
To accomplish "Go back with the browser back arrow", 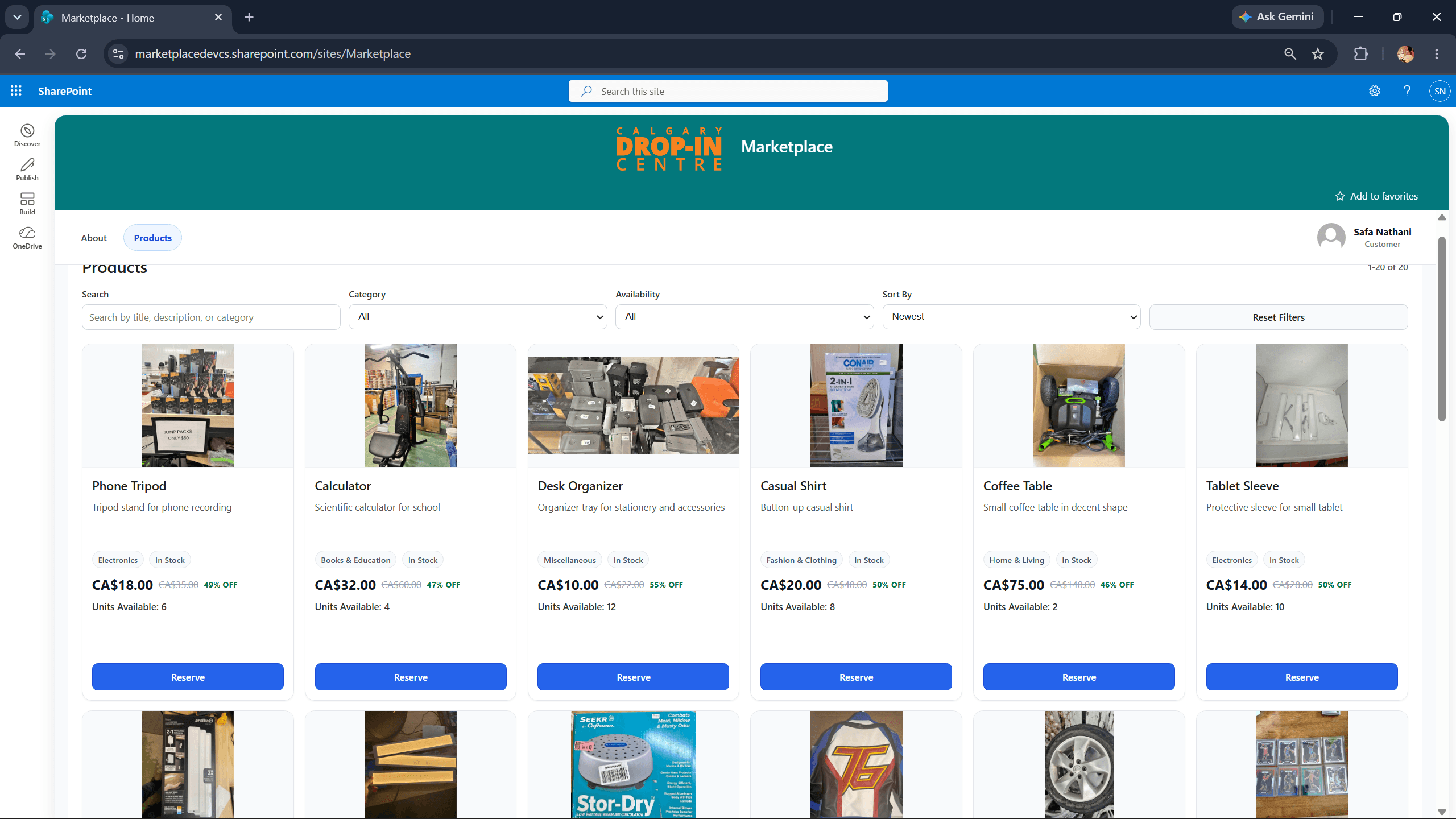I will point(20,54).
